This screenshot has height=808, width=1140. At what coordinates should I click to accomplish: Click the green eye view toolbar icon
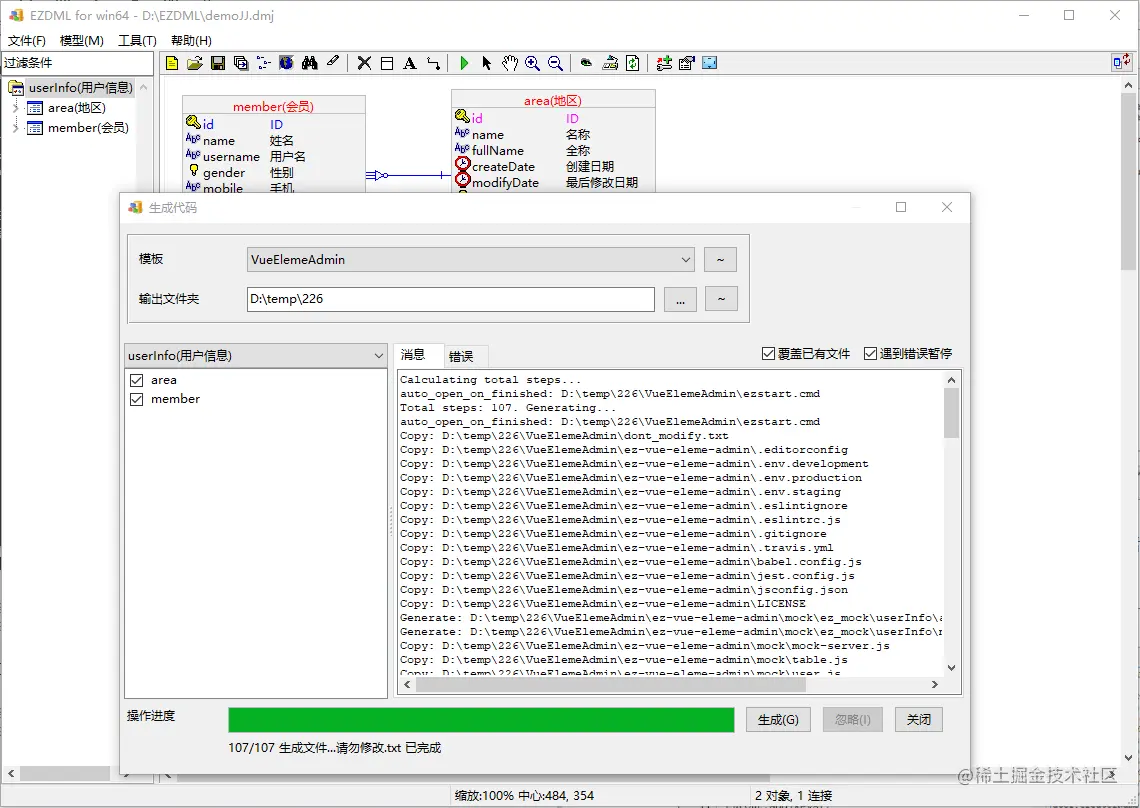[x=586, y=63]
